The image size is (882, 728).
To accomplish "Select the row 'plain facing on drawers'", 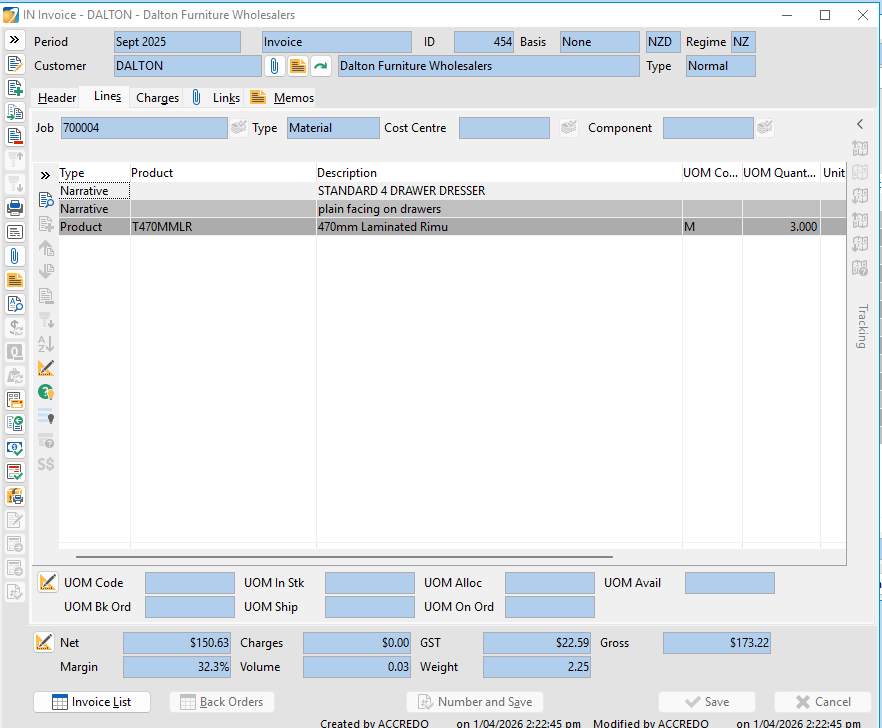I will tap(452, 209).
